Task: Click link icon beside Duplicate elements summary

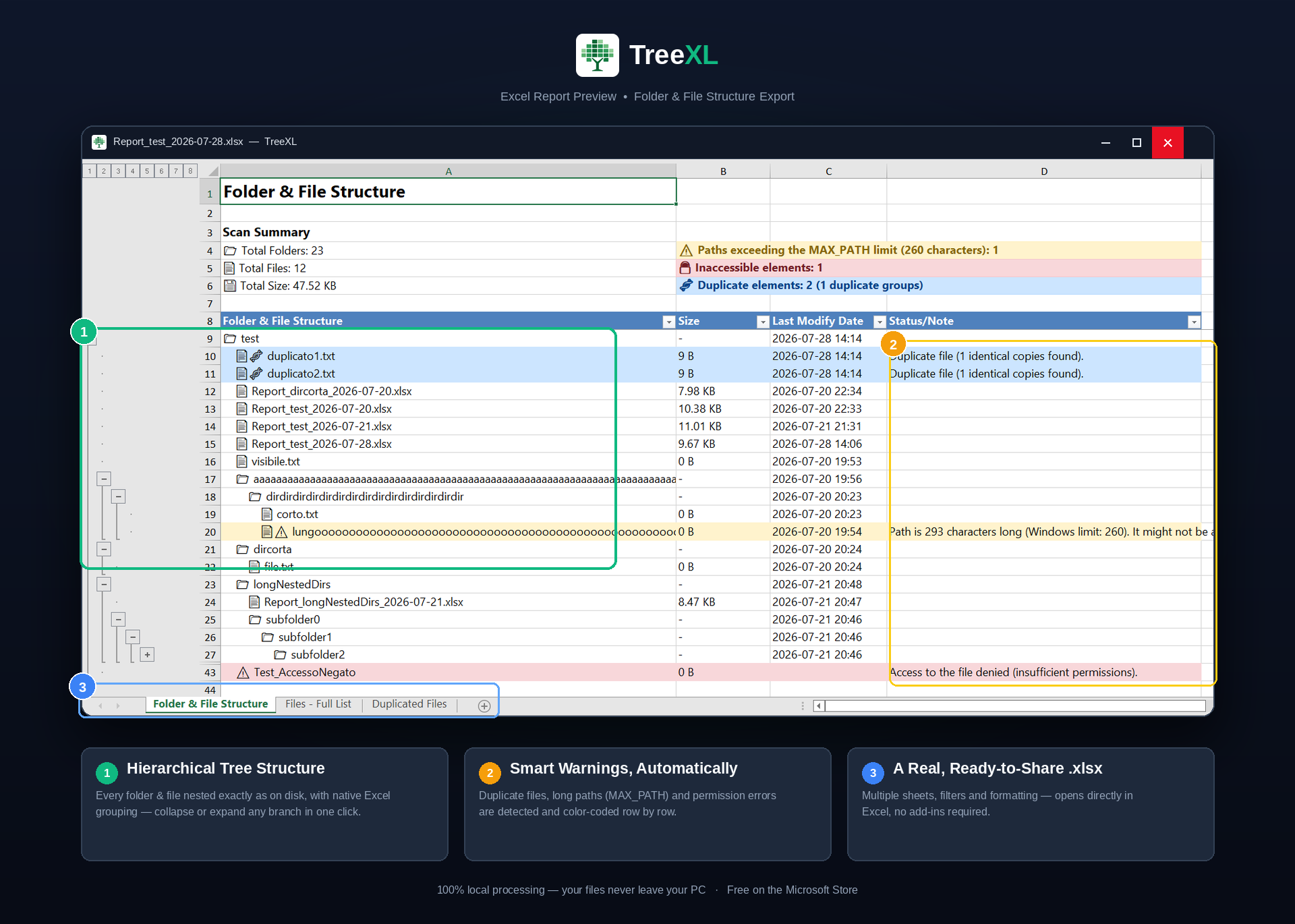Action: coord(687,285)
